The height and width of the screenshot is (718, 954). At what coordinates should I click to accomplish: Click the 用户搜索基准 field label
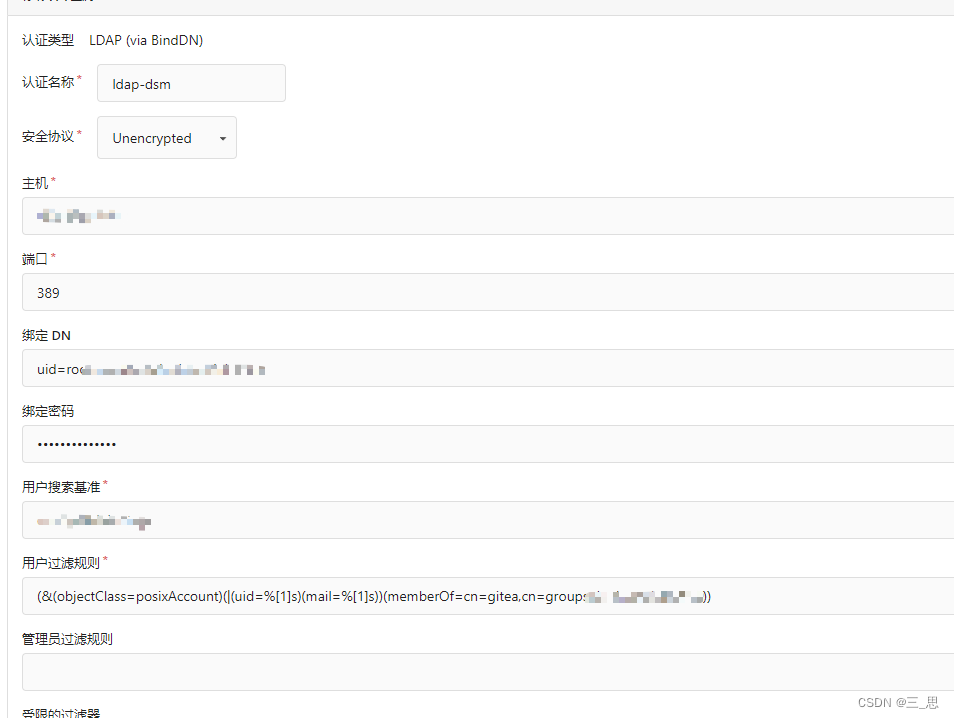pyautogui.click(x=61, y=487)
